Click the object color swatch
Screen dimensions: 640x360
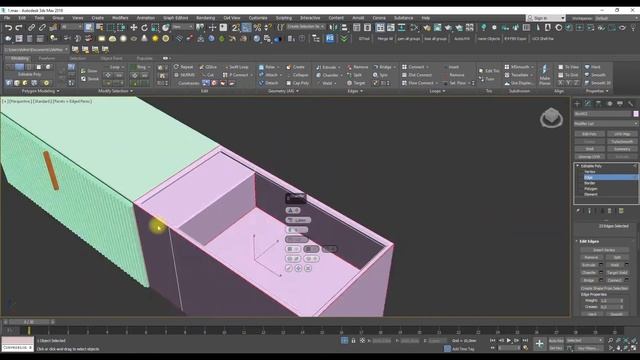pyautogui.click(x=636, y=114)
